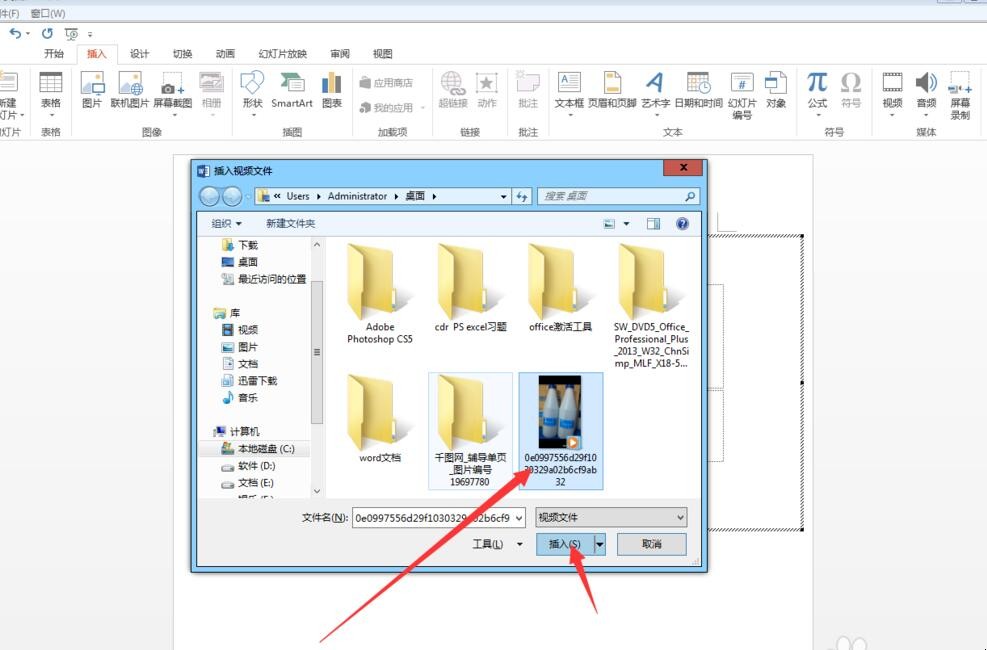Select the video file thumbnail 0e0997556d29f
The height and width of the screenshot is (650, 987).
pyautogui.click(x=560, y=415)
